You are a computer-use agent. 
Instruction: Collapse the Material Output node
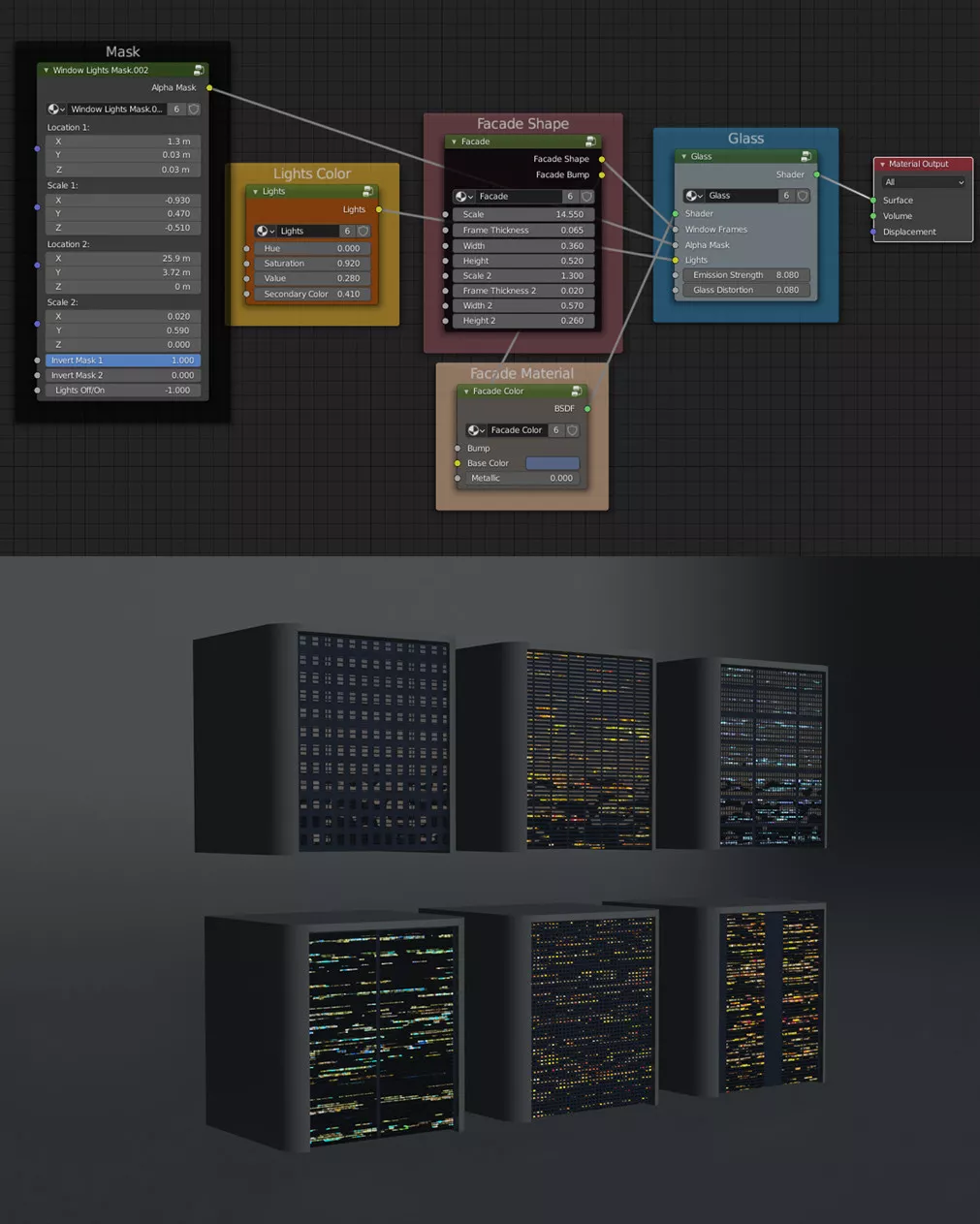[882, 165]
